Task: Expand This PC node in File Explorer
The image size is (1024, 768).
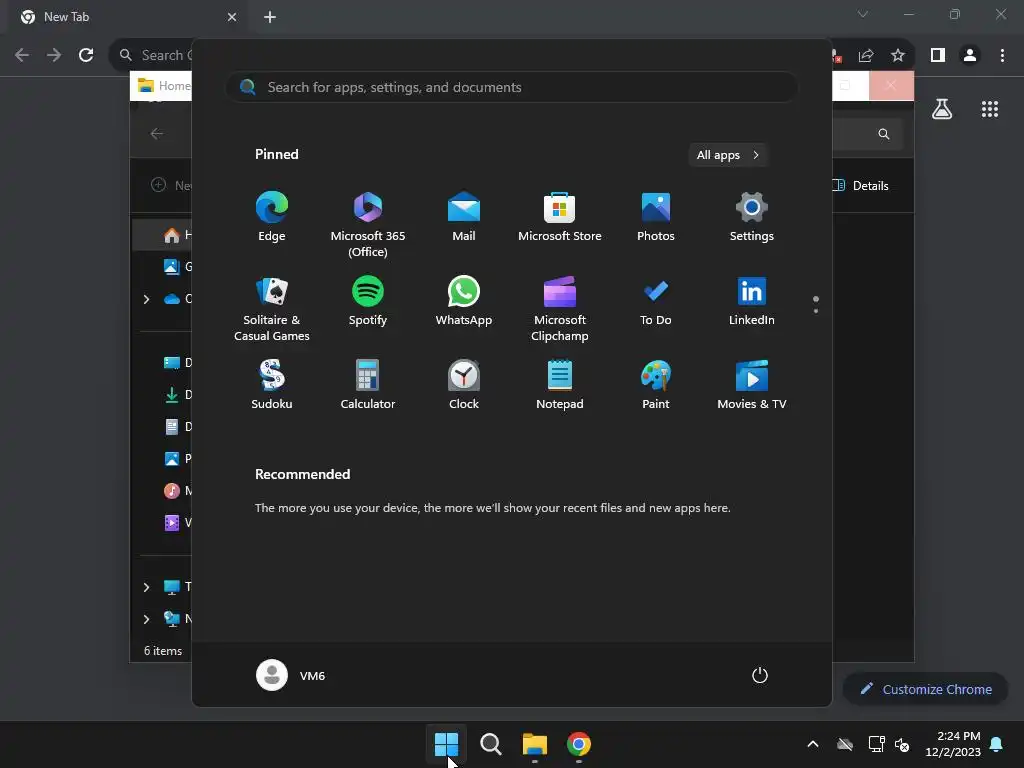Action: click(x=146, y=587)
